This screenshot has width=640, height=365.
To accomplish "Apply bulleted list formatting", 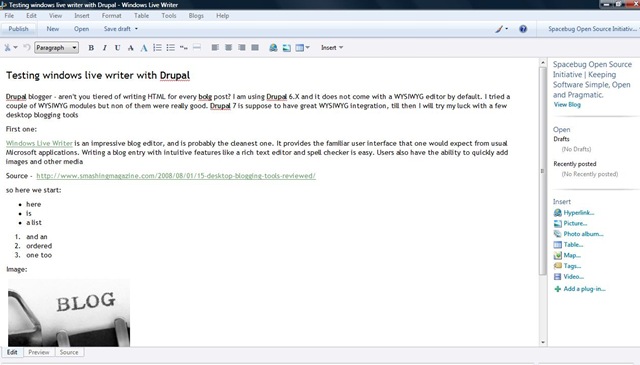I will 171,48.
